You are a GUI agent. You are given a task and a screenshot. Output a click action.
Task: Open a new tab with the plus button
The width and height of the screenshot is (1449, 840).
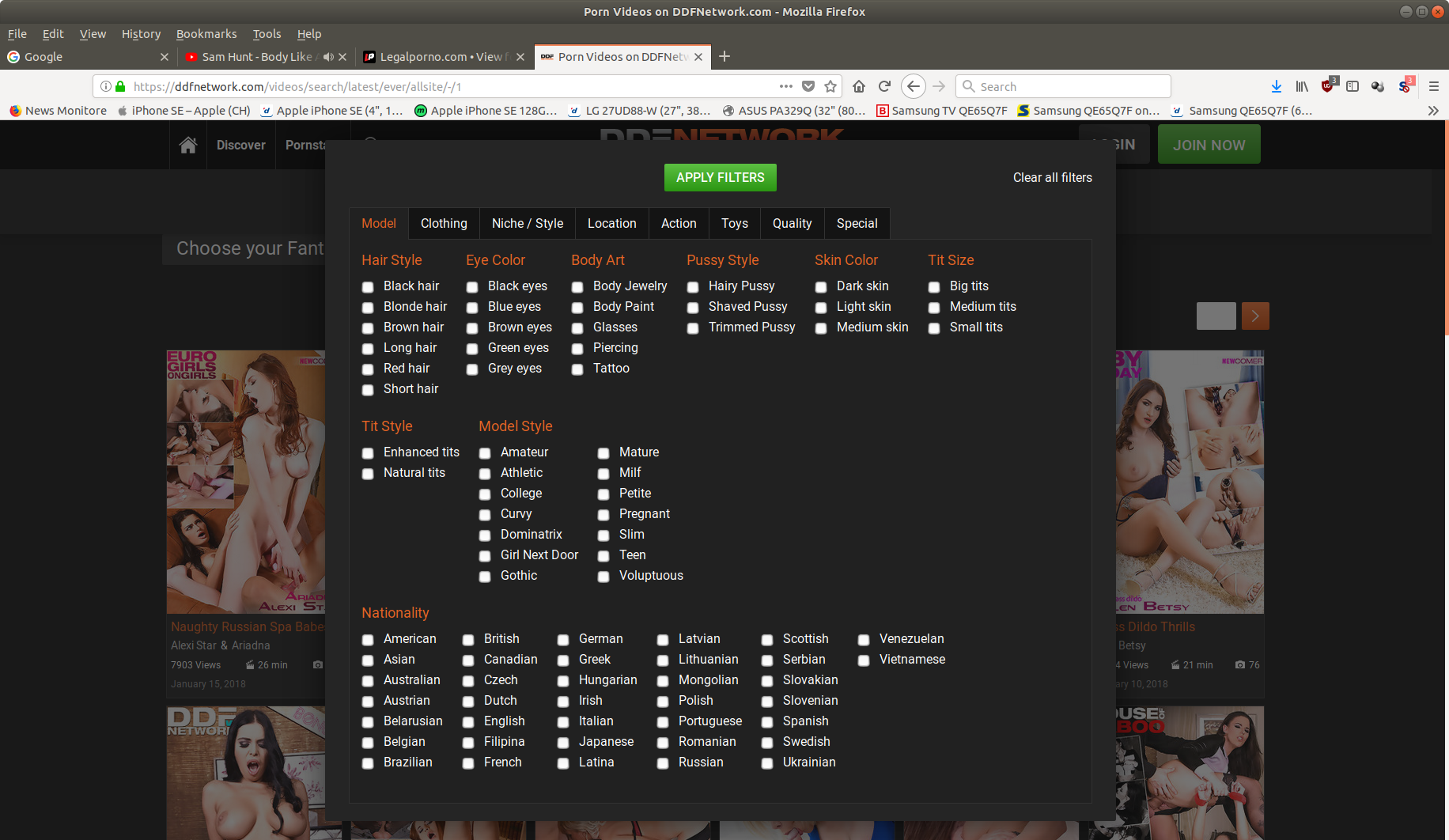[x=724, y=56]
